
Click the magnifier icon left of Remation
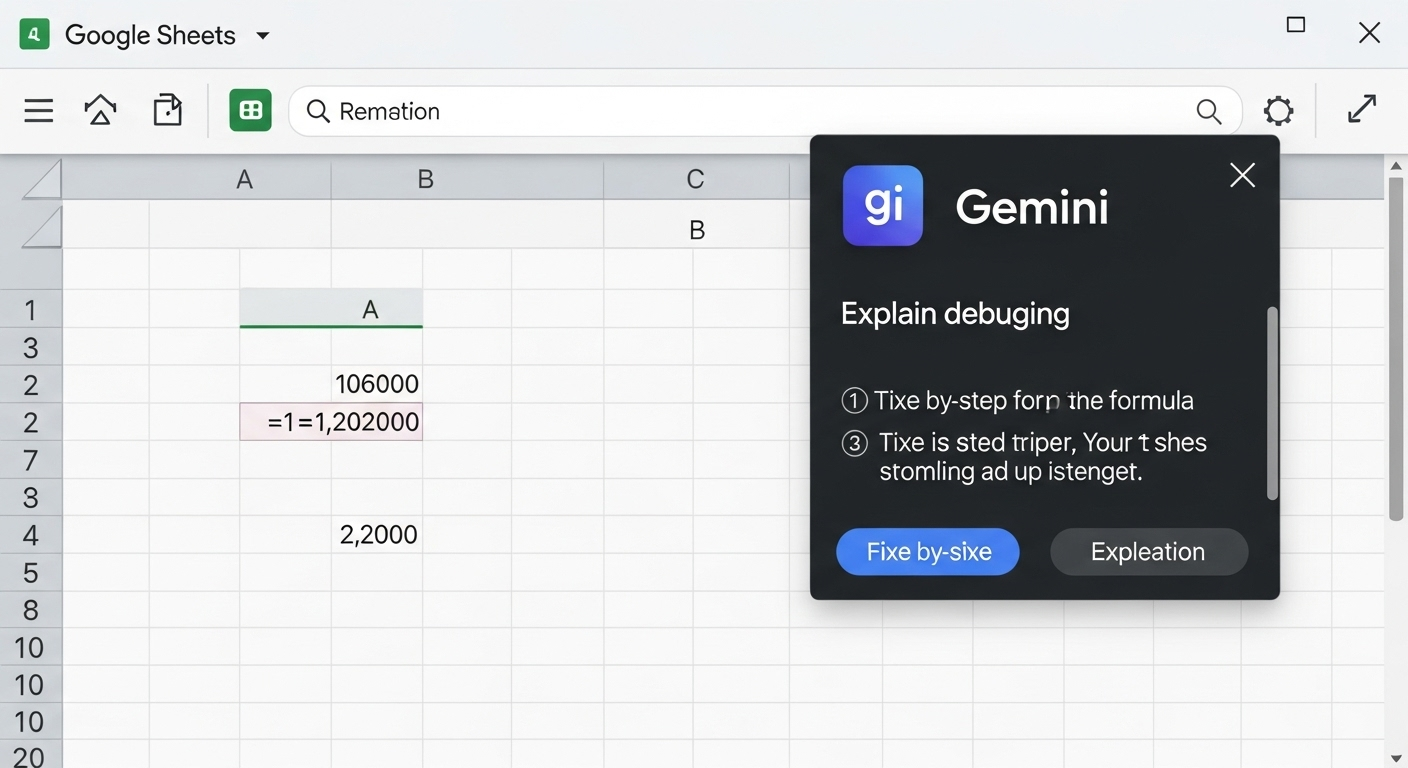click(x=318, y=111)
